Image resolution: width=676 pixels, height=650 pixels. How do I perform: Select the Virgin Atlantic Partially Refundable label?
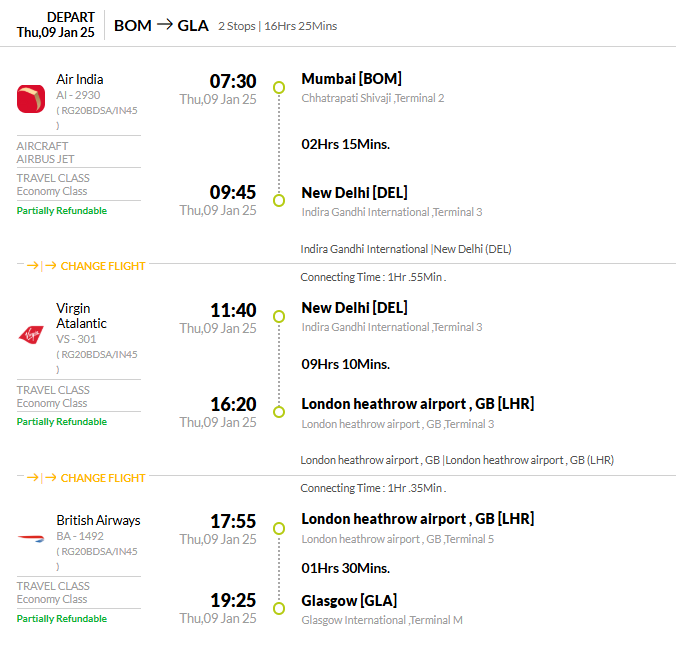[x=62, y=422]
